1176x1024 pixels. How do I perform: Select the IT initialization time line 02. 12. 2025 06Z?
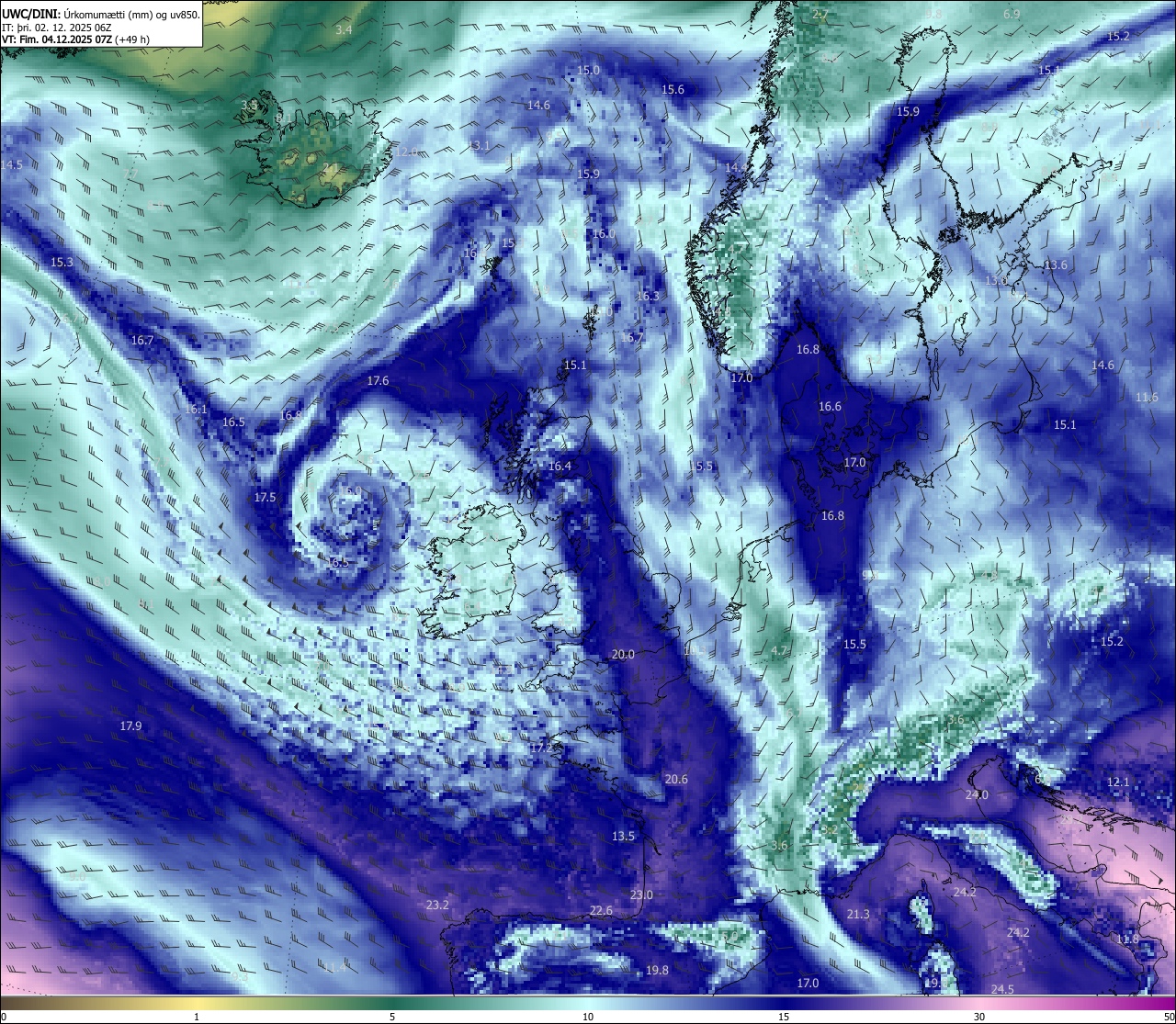(57, 28)
